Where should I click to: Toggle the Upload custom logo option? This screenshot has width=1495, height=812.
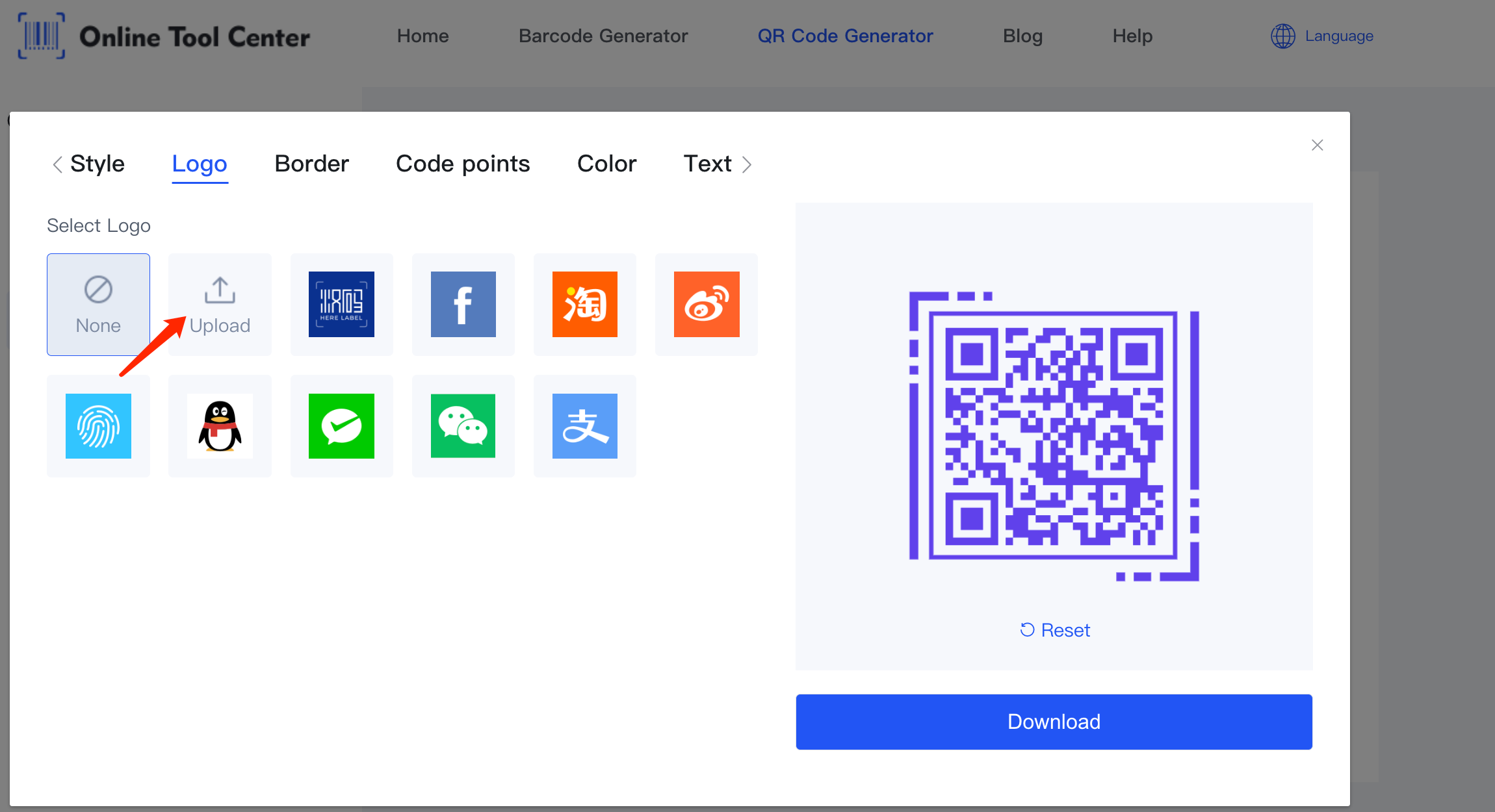coord(219,303)
